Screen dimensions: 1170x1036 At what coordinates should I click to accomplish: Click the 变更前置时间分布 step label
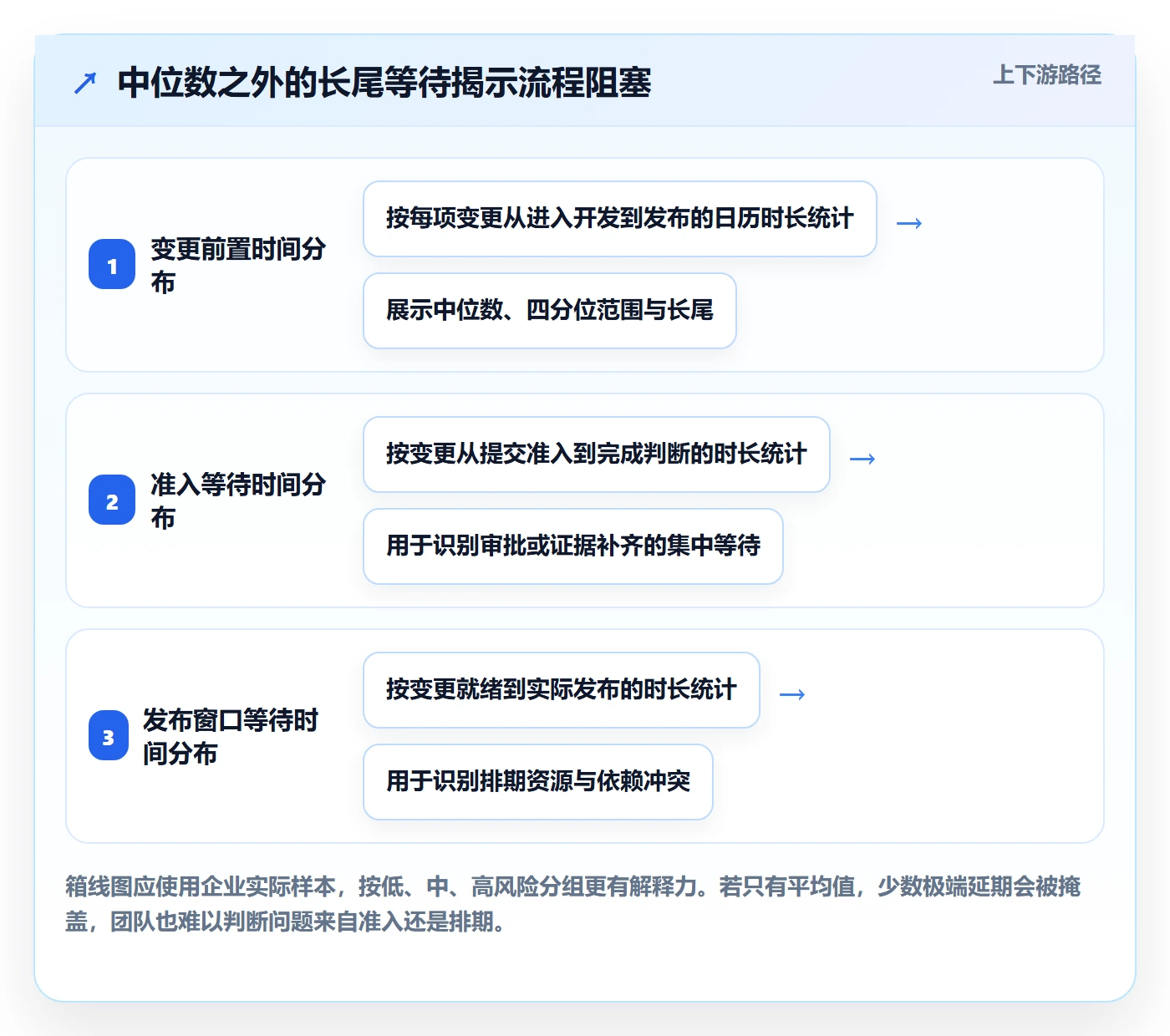pos(238,265)
